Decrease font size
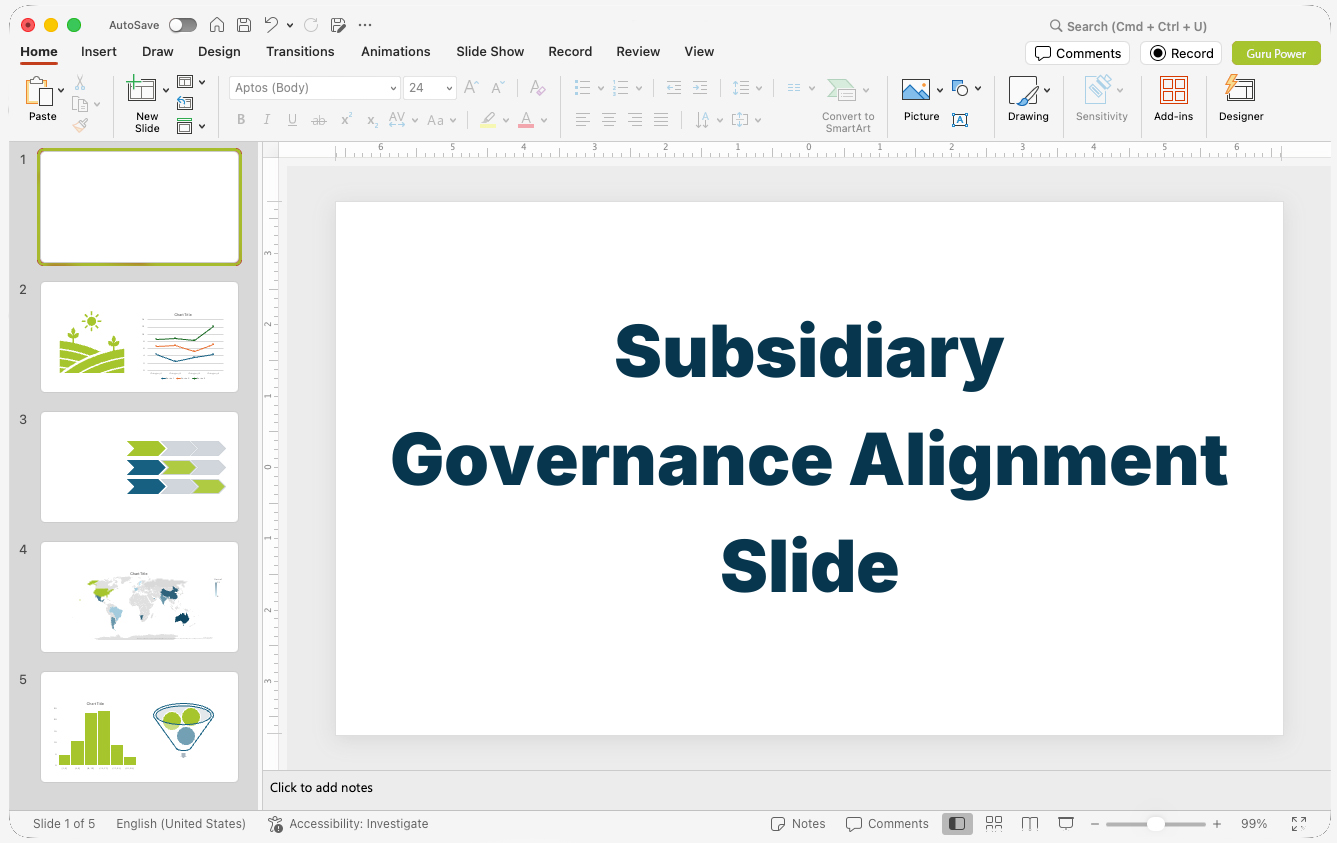Viewport: 1337px width, 843px height. [497, 88]
